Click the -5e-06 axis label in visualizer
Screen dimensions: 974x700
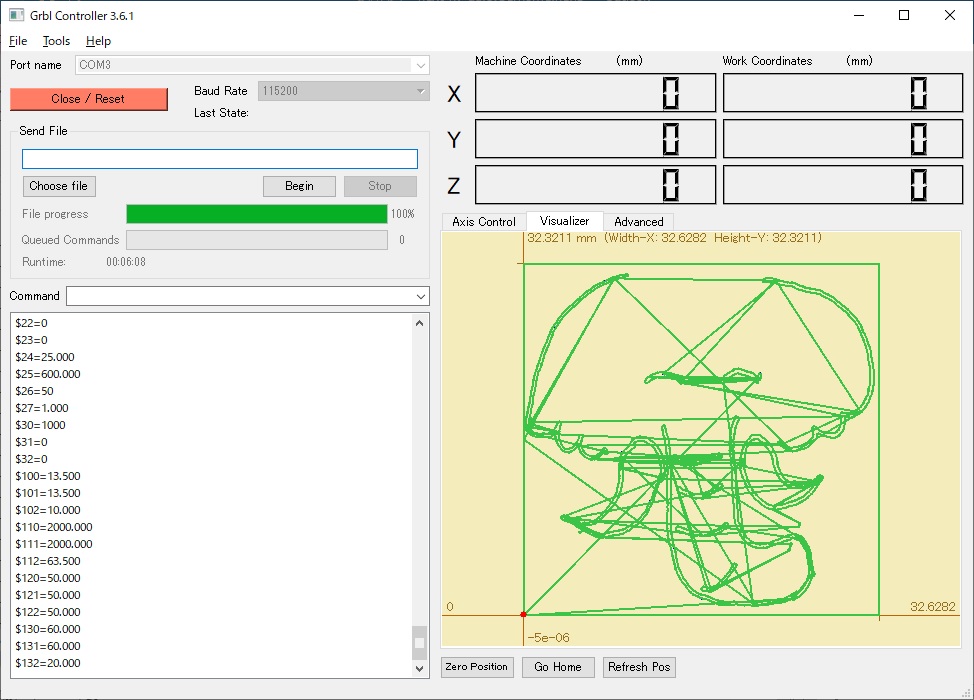coord(548,638)
